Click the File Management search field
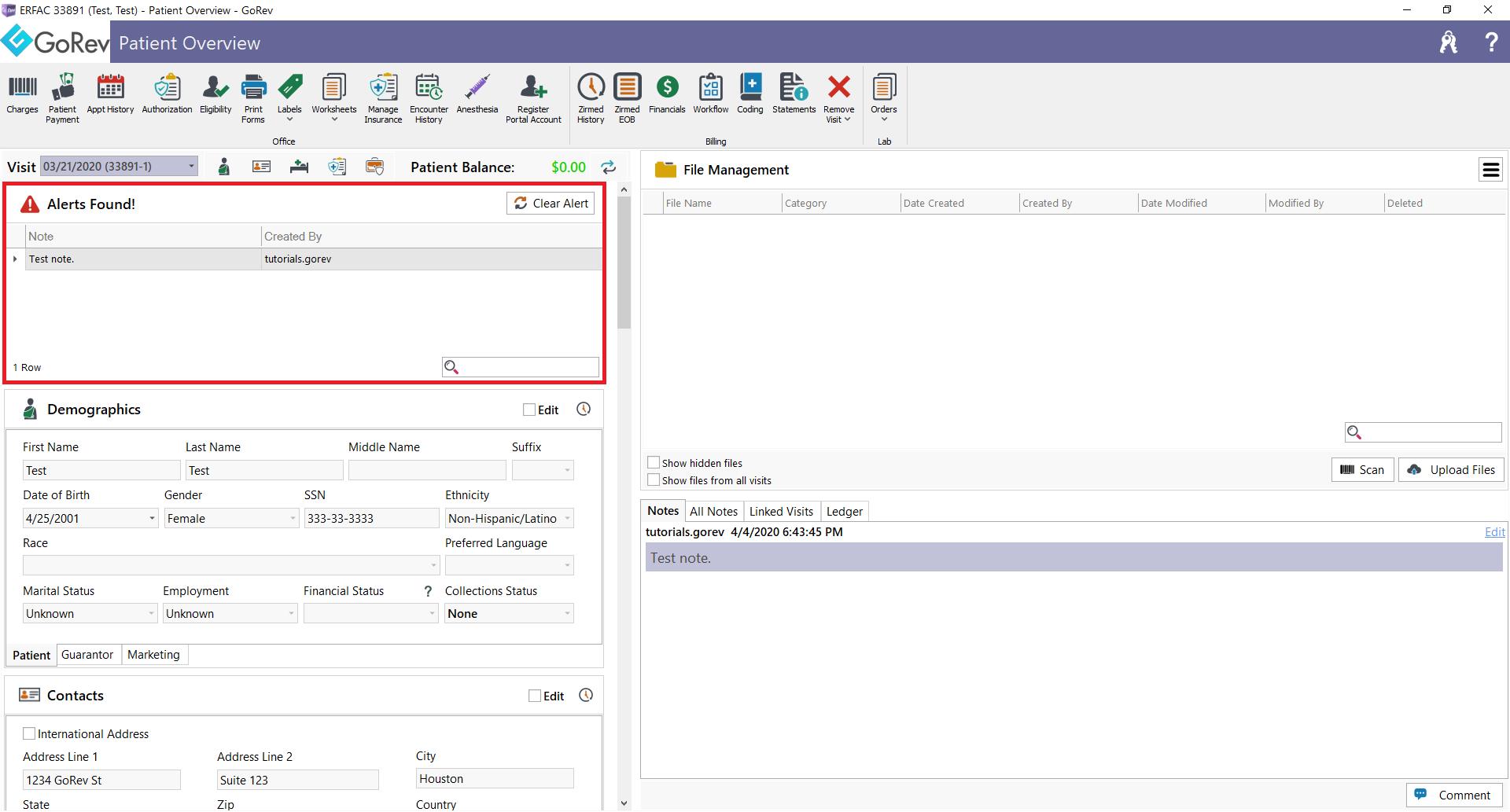The image size is (1510, 812). coord(1423,432)
